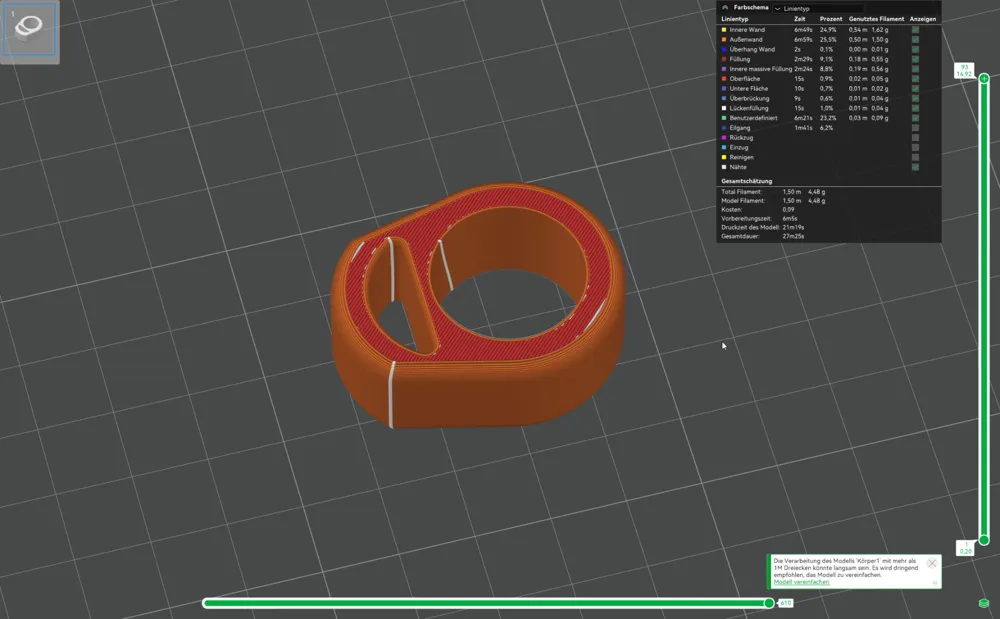Collapse the Farbschema legend panel
Viewport: 1000px width, 619px height.
tap(725, 8)
